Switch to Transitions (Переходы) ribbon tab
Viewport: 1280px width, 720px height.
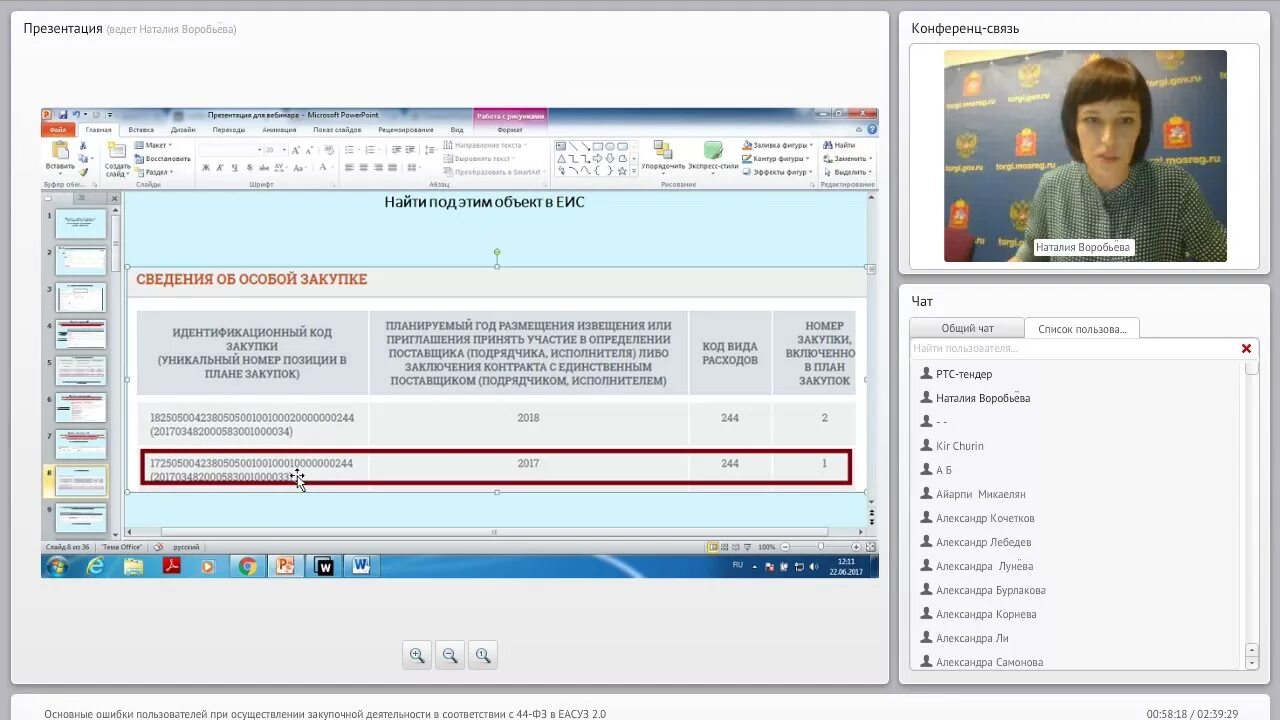tap(229, 130)
